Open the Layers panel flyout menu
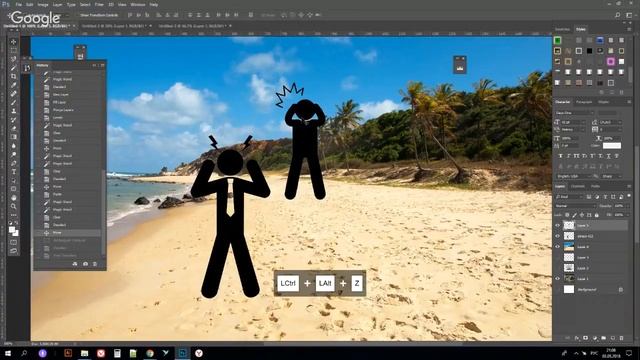Viewport: 640px width, 360px height. coord(629,186)
